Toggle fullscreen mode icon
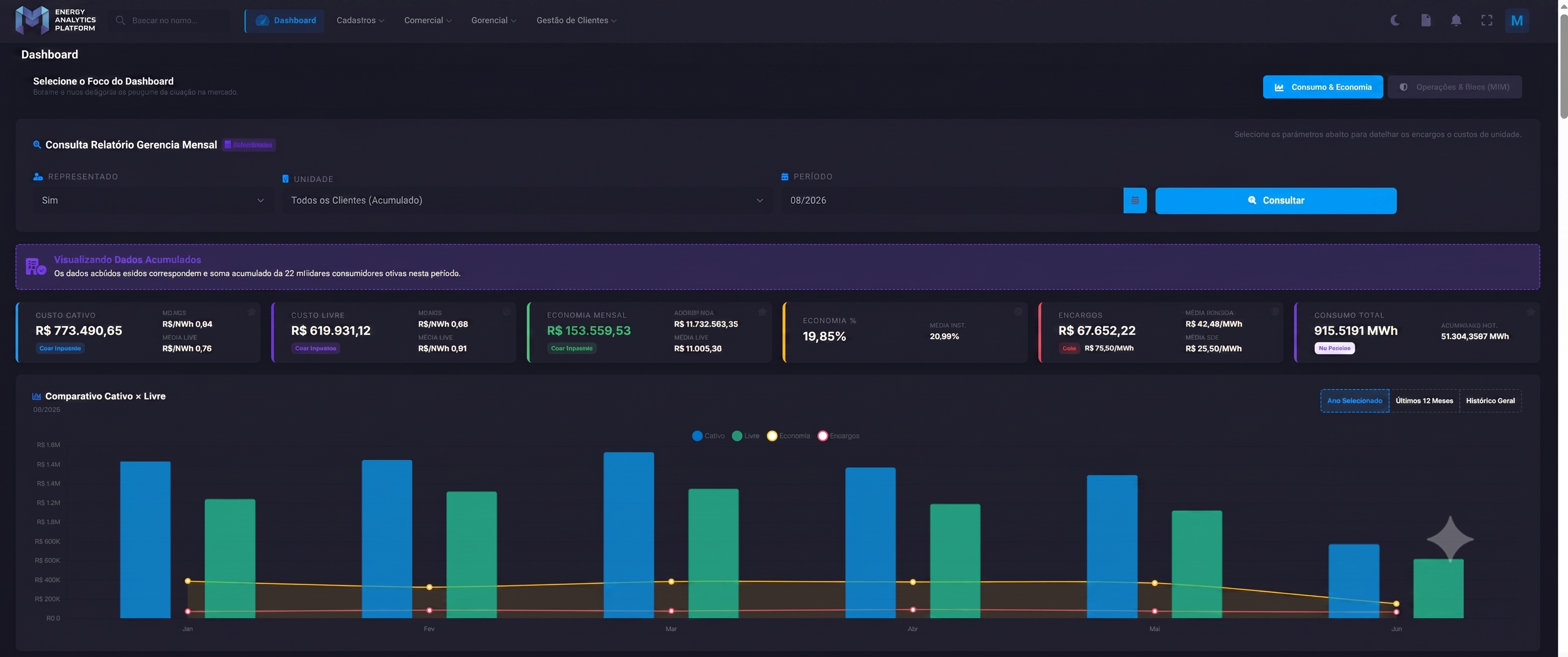The image size is (1568, 657). 1487,20
